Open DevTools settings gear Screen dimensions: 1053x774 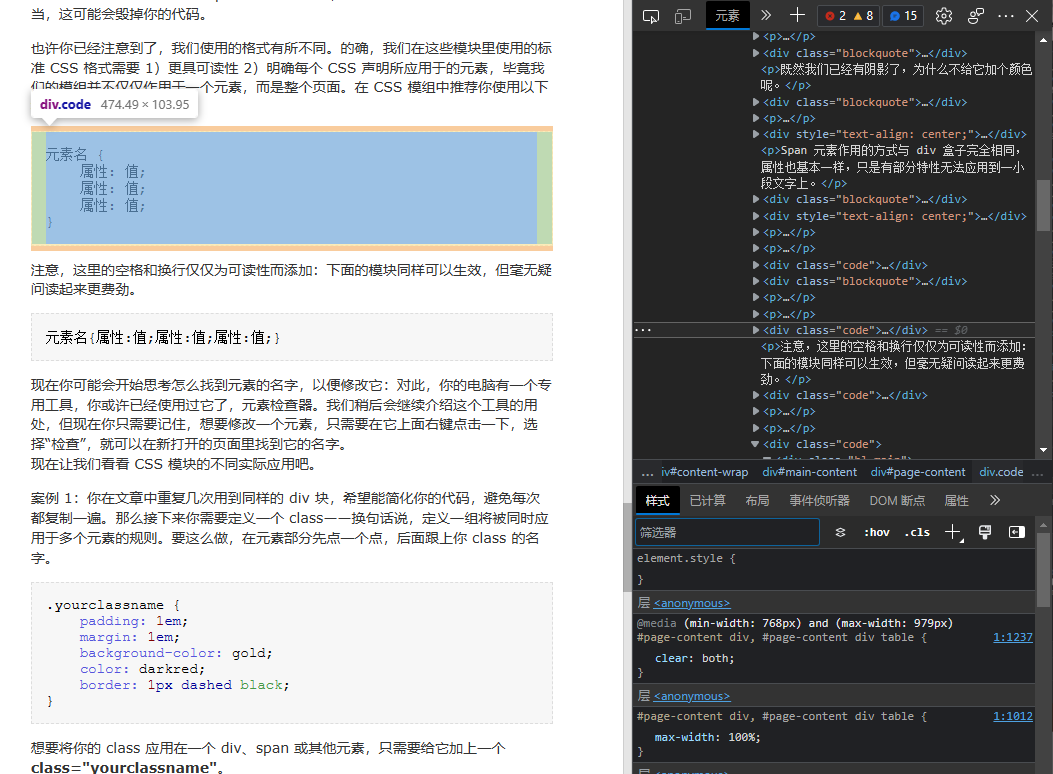pos(943,16)
